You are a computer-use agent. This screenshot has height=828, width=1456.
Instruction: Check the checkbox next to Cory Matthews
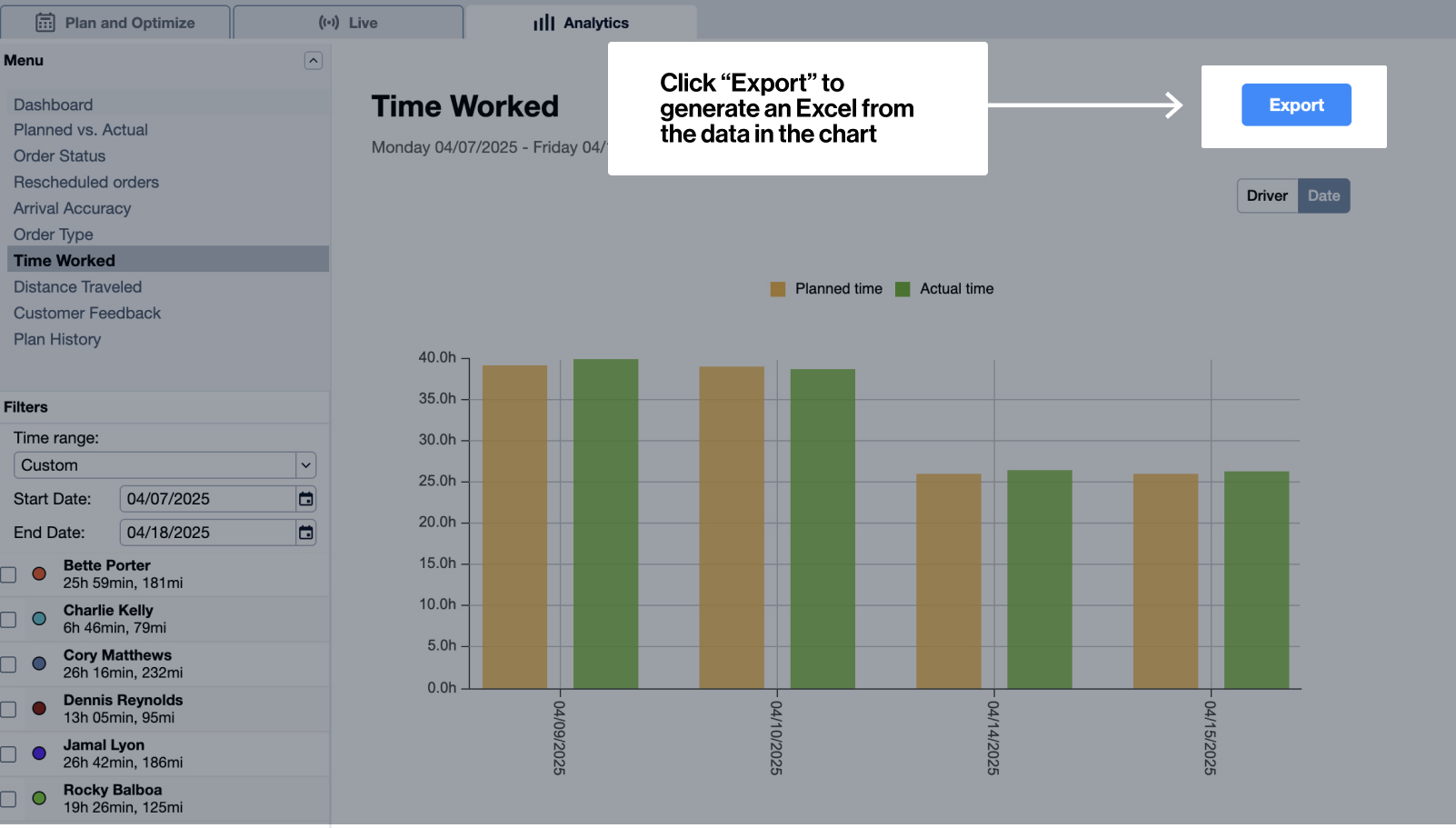point(8,663)
